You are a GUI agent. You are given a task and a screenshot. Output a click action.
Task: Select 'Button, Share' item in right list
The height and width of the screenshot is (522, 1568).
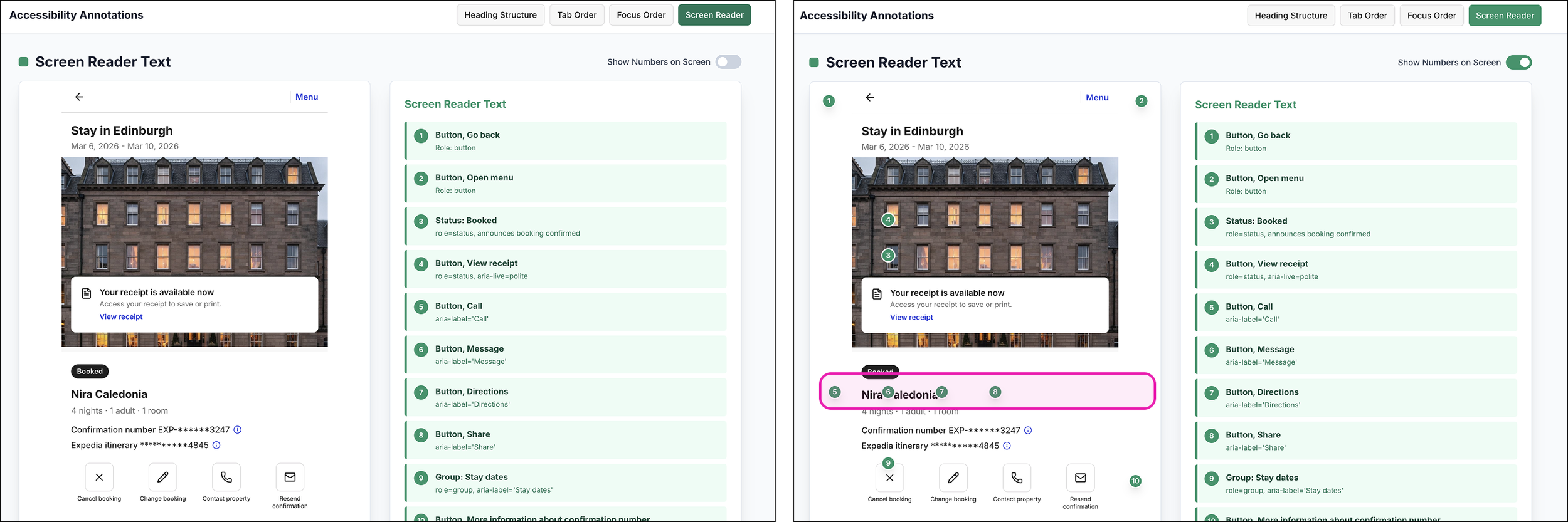pyautogui.click(x=1356, y=441)
